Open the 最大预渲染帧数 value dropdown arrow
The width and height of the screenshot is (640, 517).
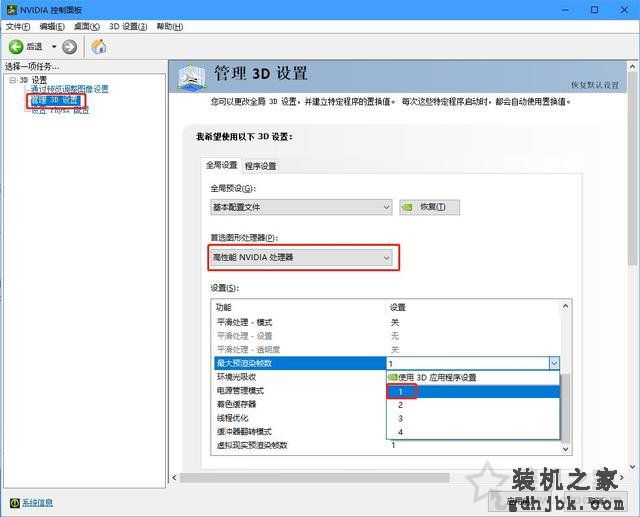(554, 363)
